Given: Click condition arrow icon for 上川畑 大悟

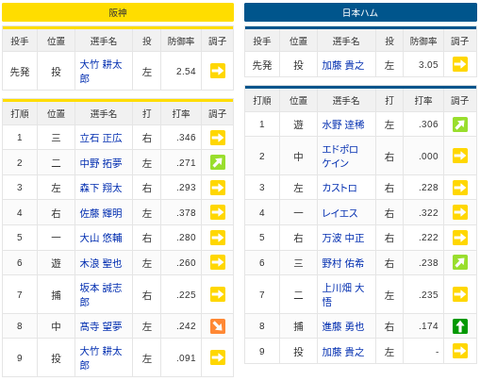Looking at the screenshot, I should (460, 294).
